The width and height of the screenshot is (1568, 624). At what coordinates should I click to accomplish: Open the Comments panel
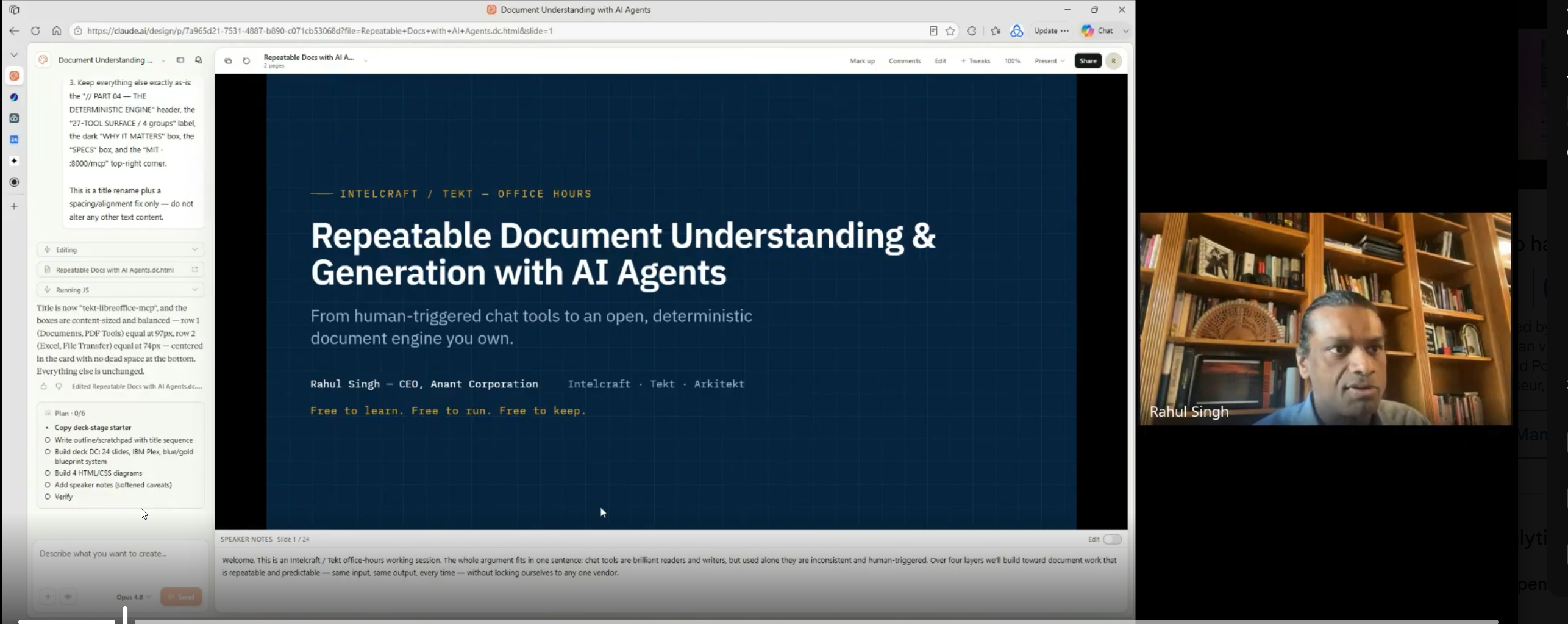[904, 61]
